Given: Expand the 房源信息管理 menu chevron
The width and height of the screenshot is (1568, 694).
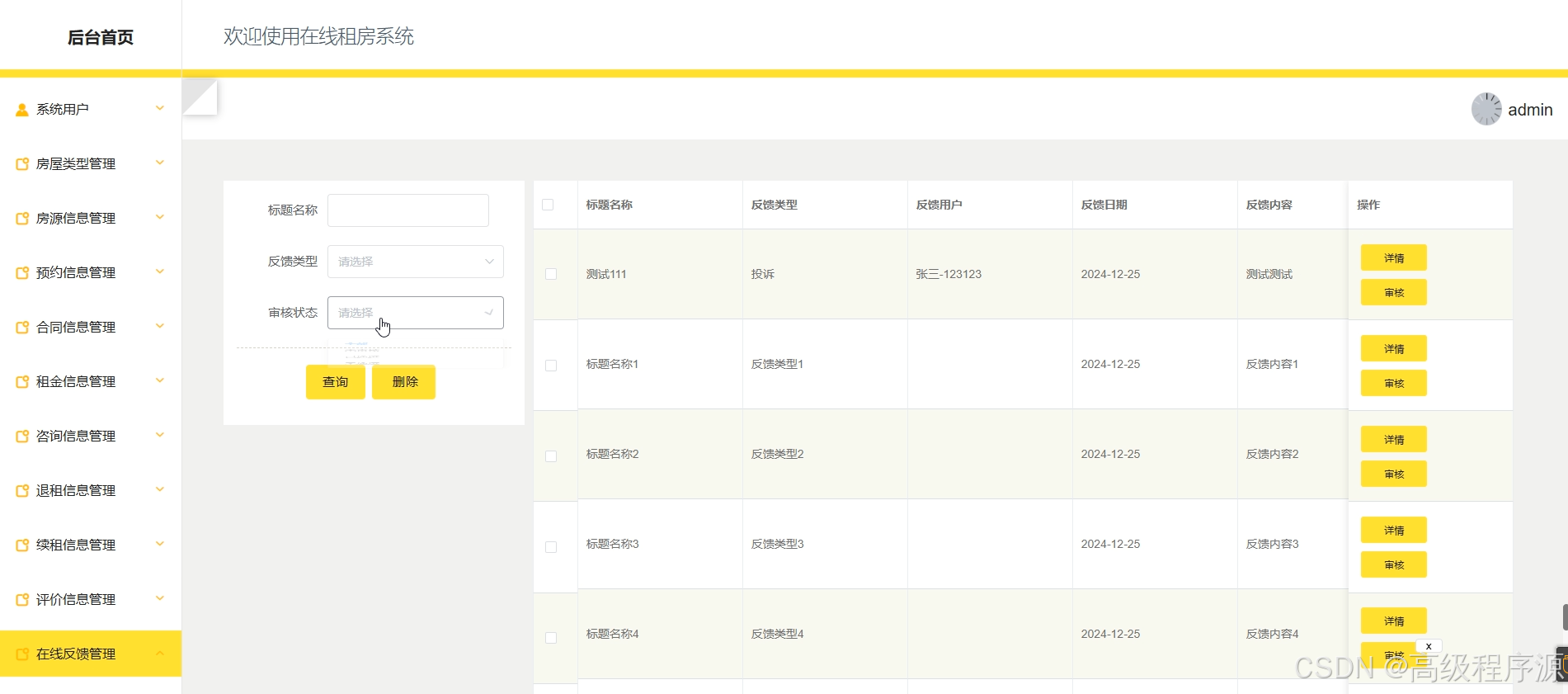Looking at the screenshot, I should (x=160, y=217).
